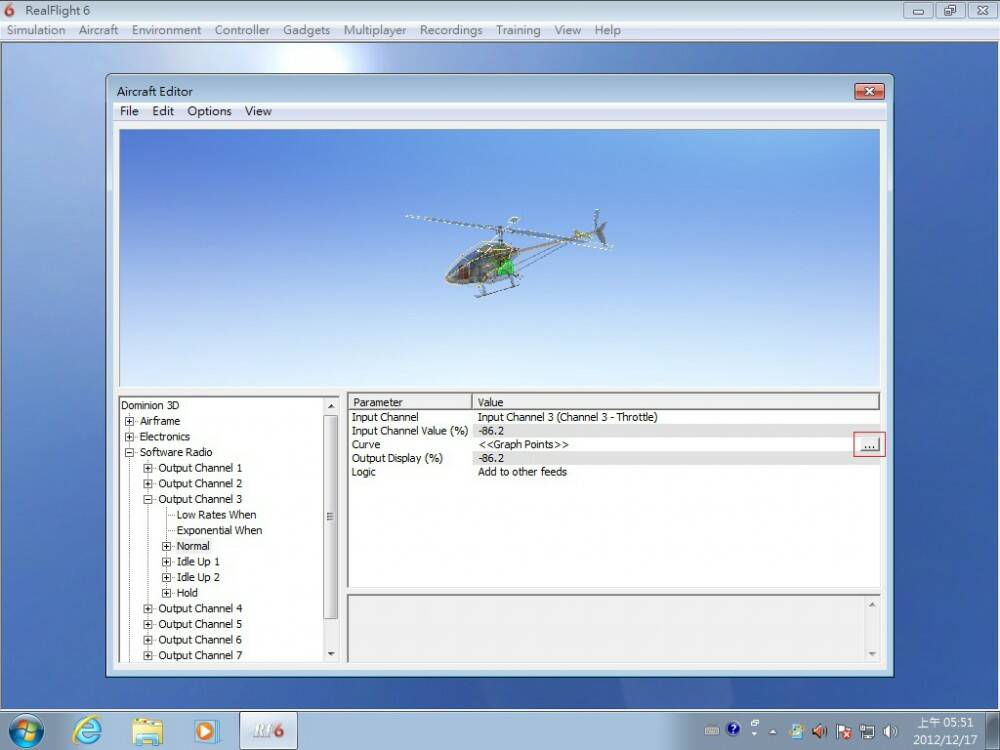
Task: Expand Output Channel 7 node
Action: click(x=148, y=656)
